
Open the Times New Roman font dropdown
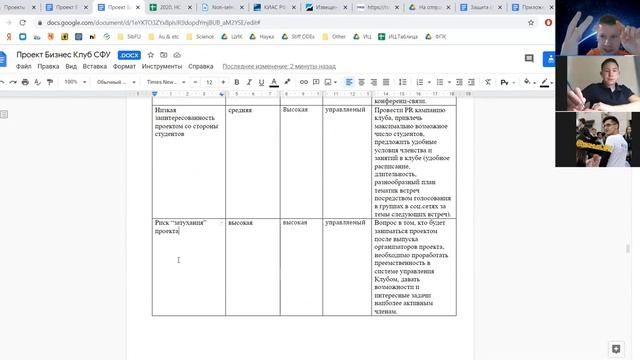click(x=166, y=82)
